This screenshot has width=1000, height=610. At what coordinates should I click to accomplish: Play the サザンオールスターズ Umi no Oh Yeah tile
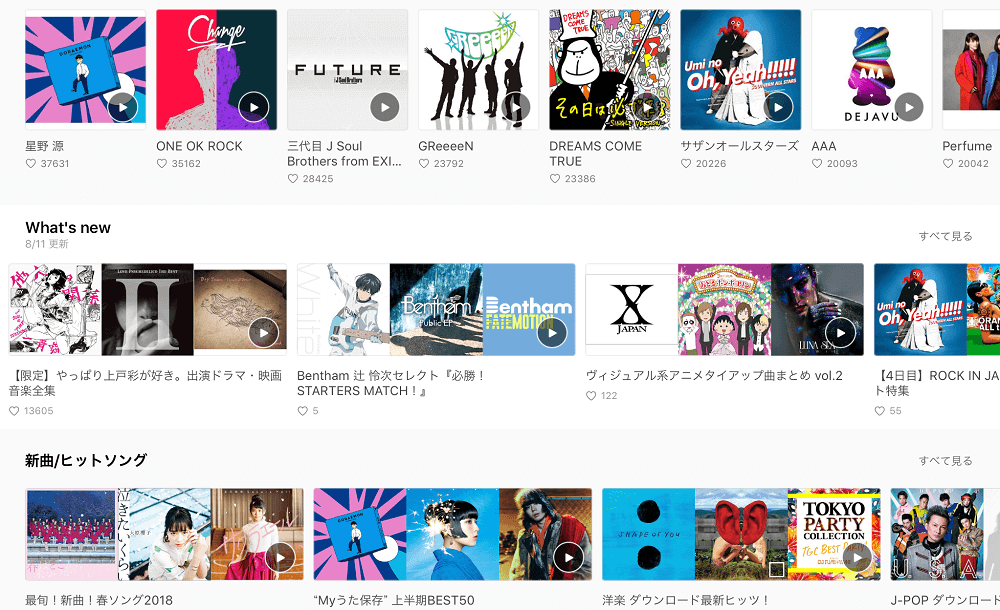click(x=778, y=107)
